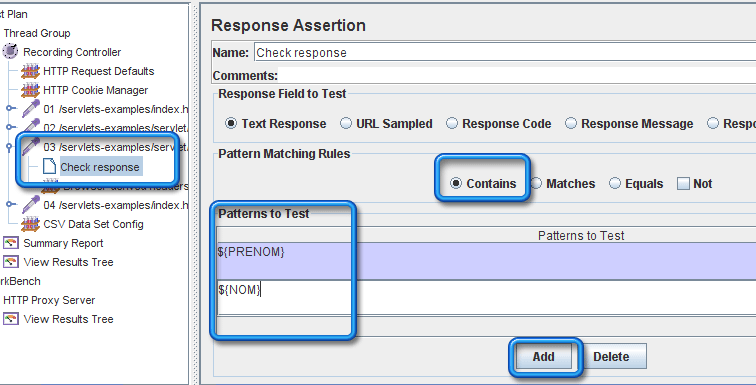
Task: Select the Response Code radio button
Action: point(451,123)
